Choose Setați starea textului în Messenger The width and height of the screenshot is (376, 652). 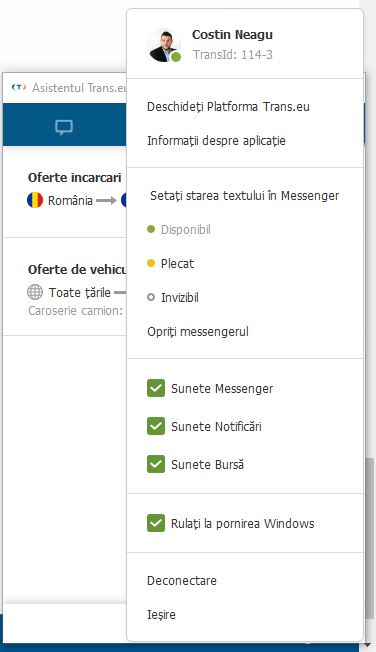click(245, 195)
